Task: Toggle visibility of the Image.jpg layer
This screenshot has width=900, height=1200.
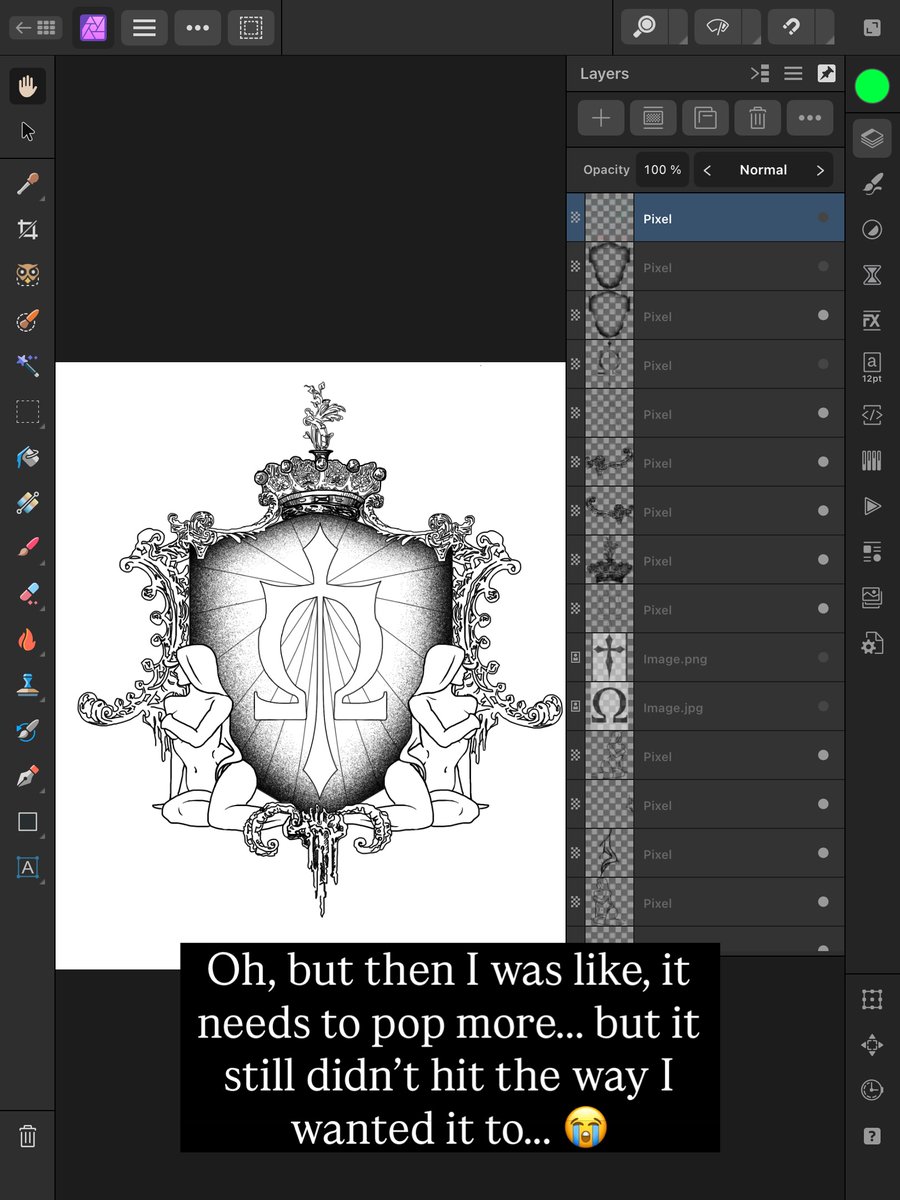Action: (x=823, y=707)
